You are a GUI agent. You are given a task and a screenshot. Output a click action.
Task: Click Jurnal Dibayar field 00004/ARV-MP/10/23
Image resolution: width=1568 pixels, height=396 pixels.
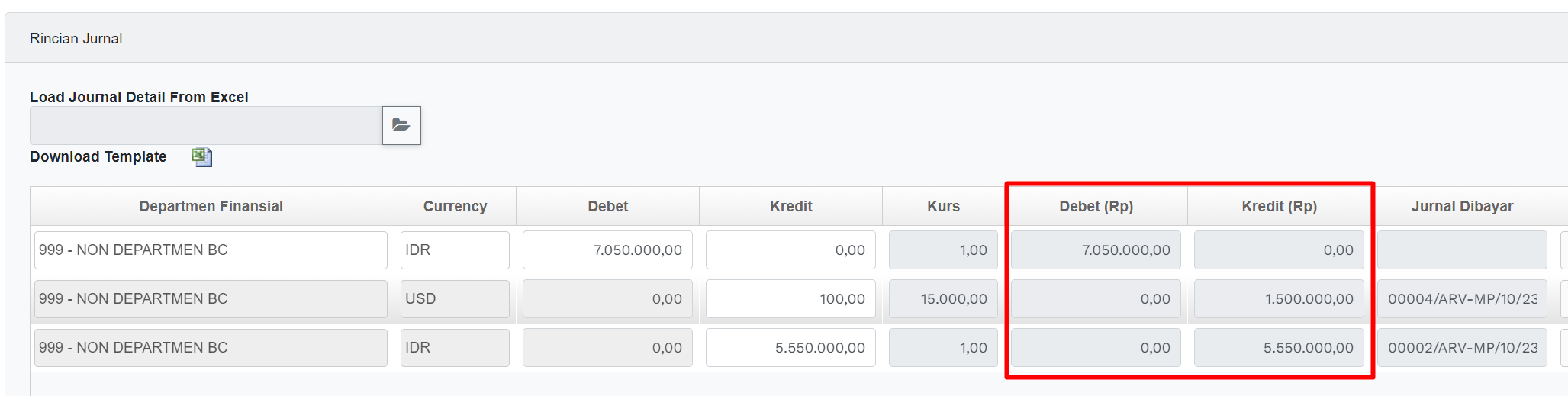[1462, 299]
